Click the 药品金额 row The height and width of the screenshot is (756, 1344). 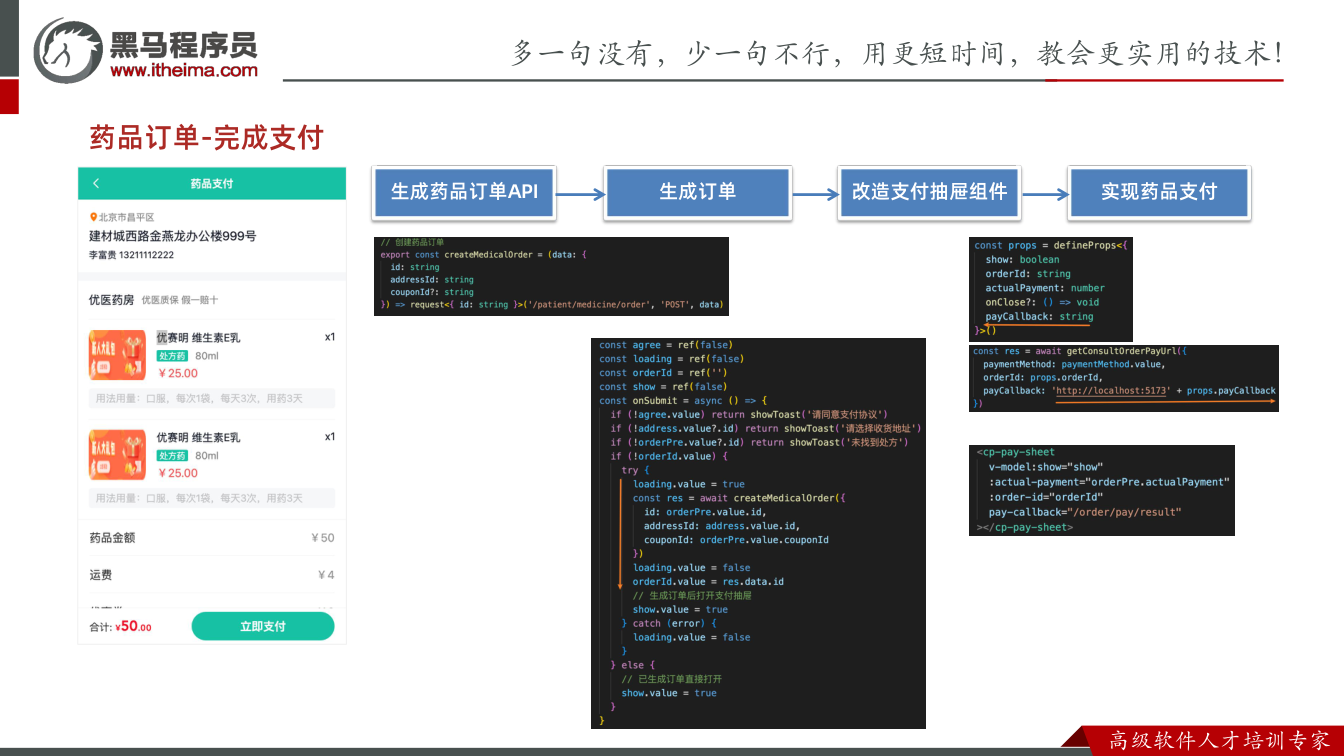tap(212, 538)
